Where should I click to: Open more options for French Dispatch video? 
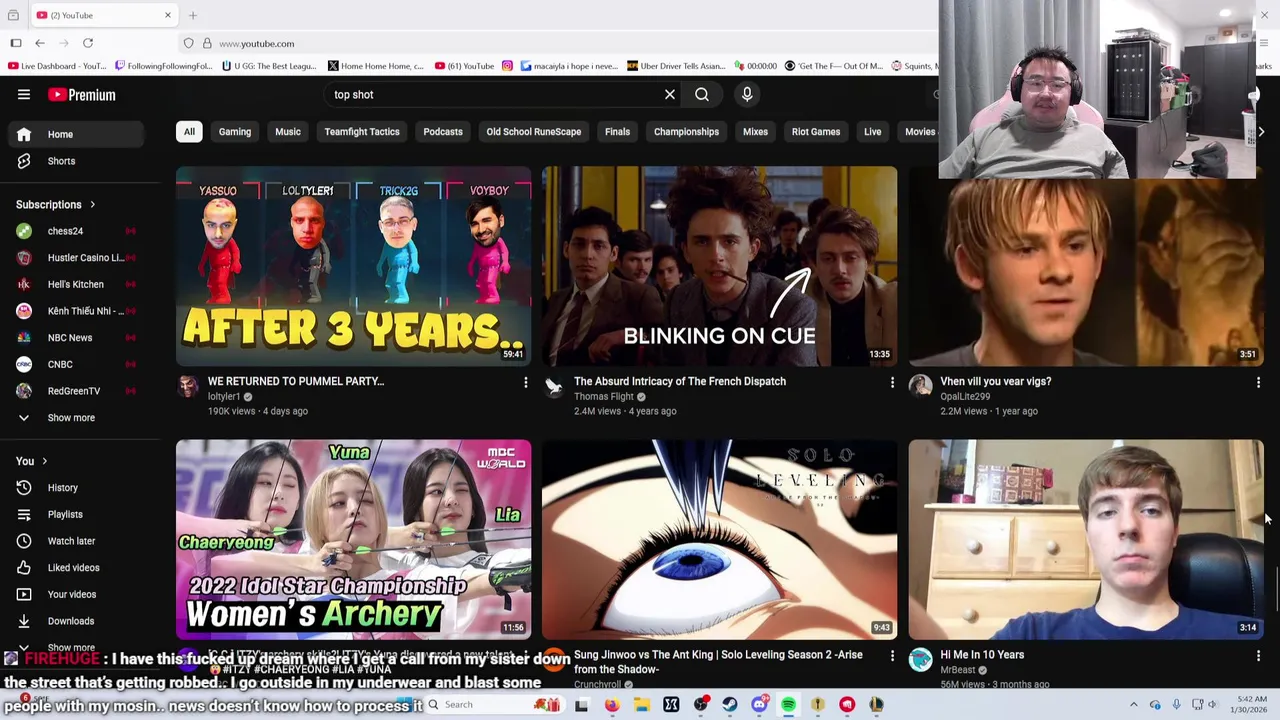pos(892,382)
